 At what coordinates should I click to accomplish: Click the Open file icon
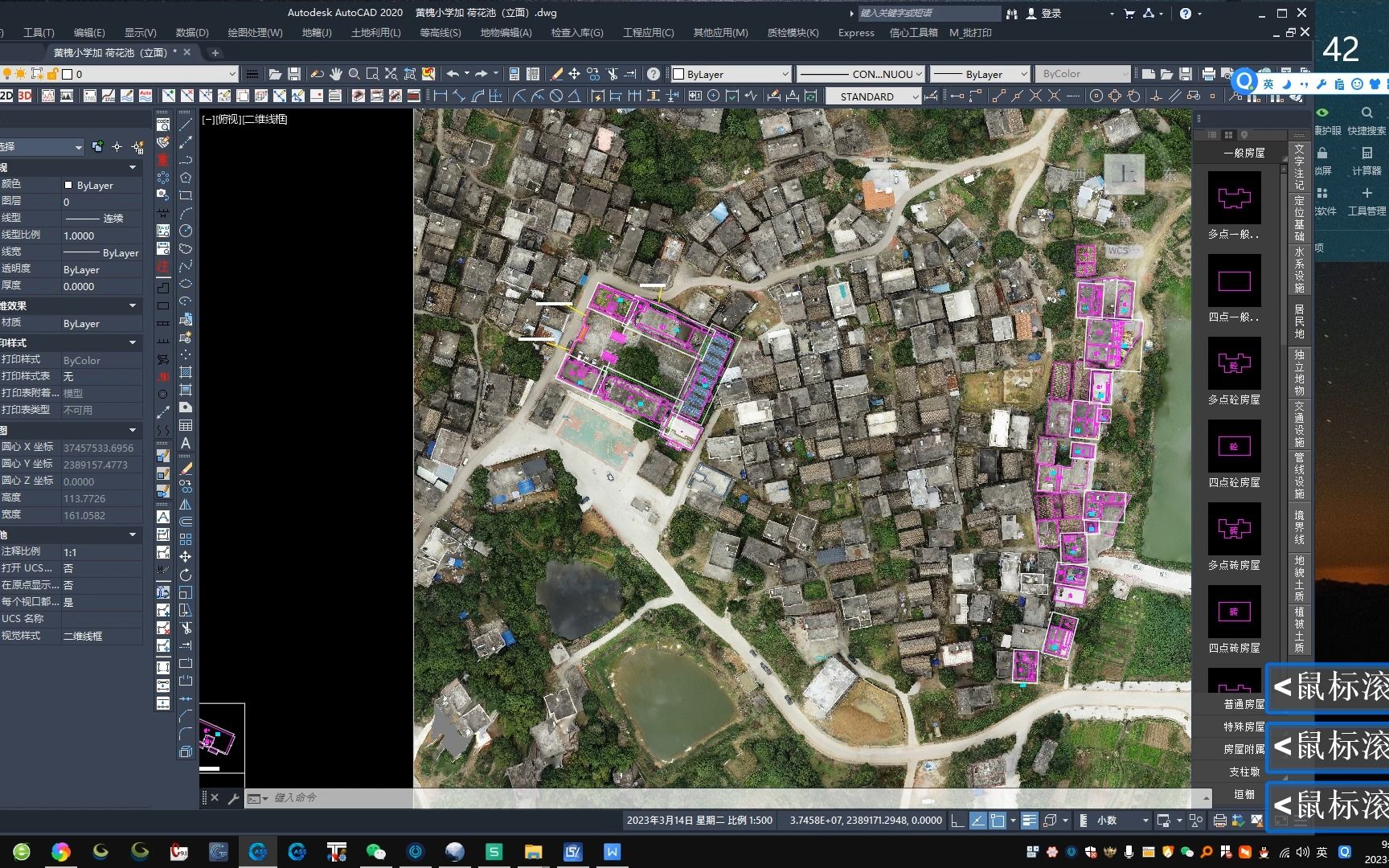274,74
